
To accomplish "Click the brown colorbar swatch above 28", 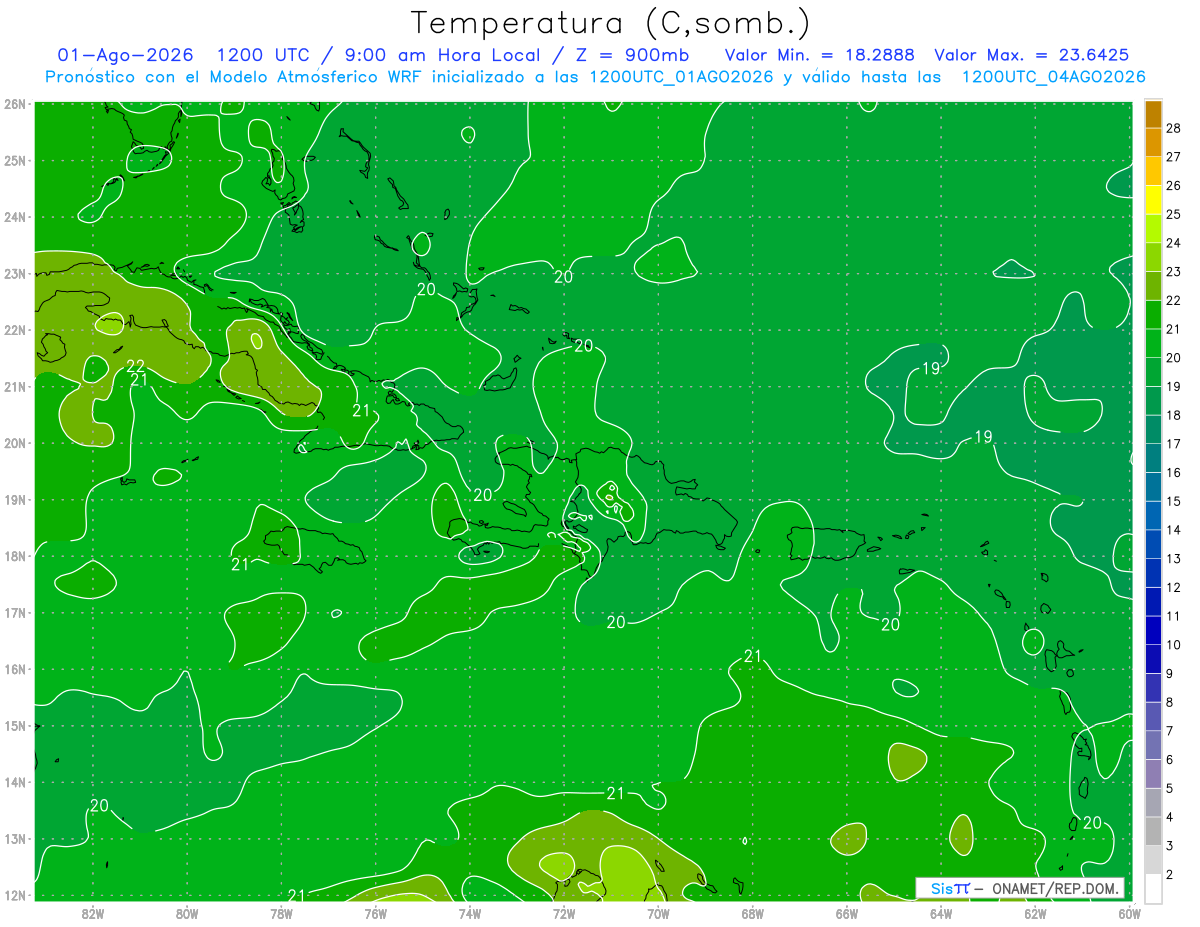I will (1153, 114).
